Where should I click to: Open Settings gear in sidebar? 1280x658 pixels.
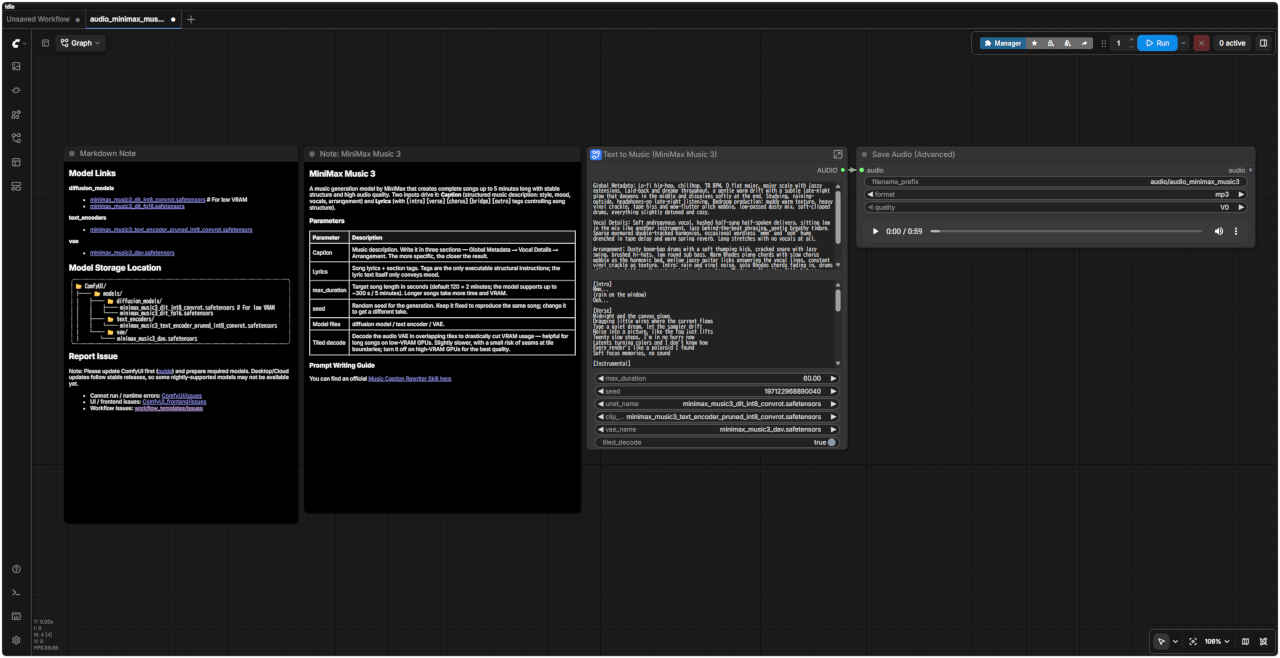point(16,640)
